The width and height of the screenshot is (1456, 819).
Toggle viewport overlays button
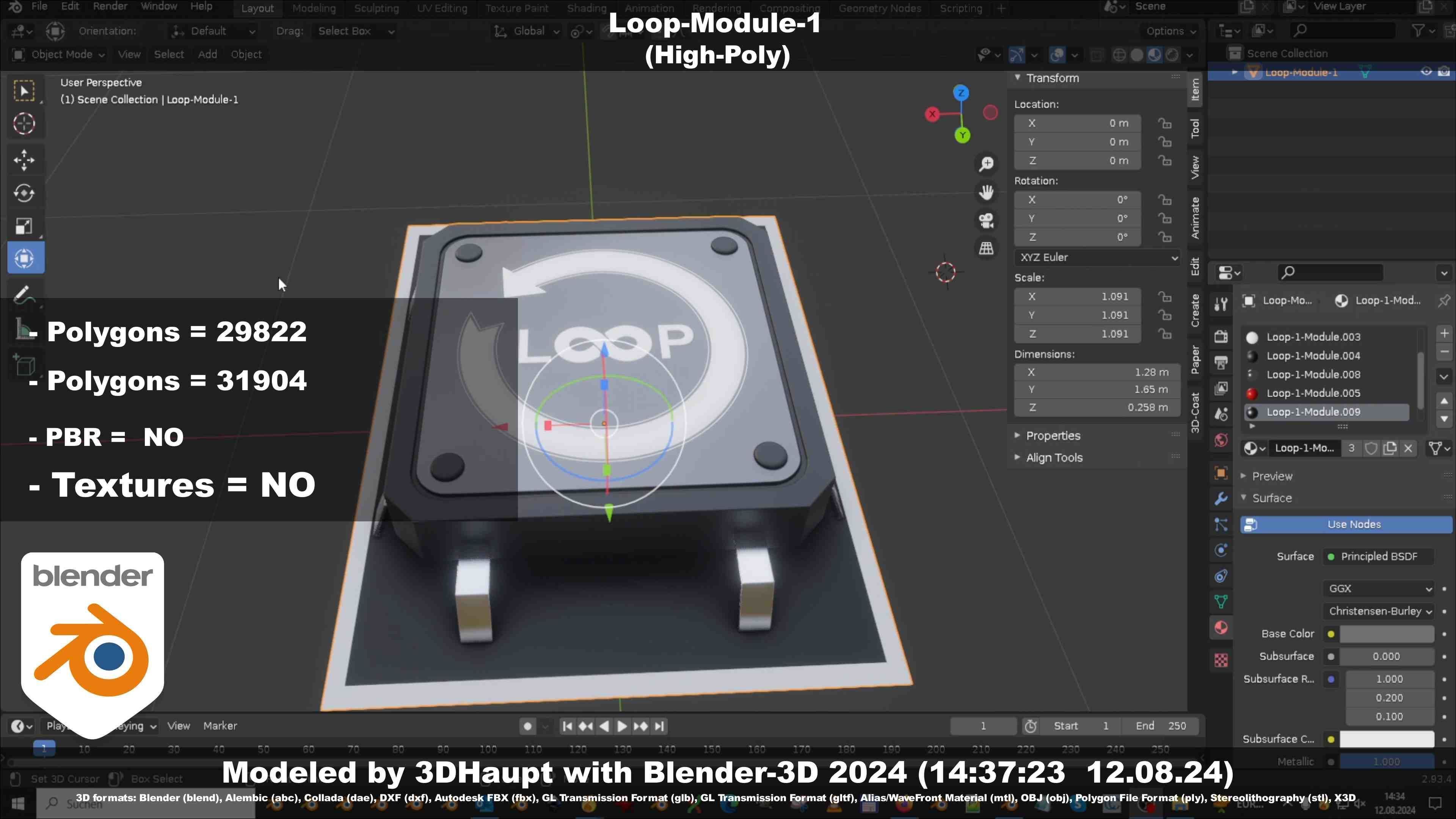click(x=1057, y=55)
